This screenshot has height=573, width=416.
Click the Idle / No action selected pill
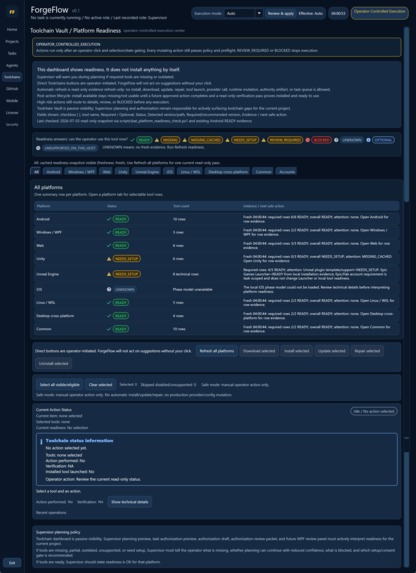click(x=374, y=411)
